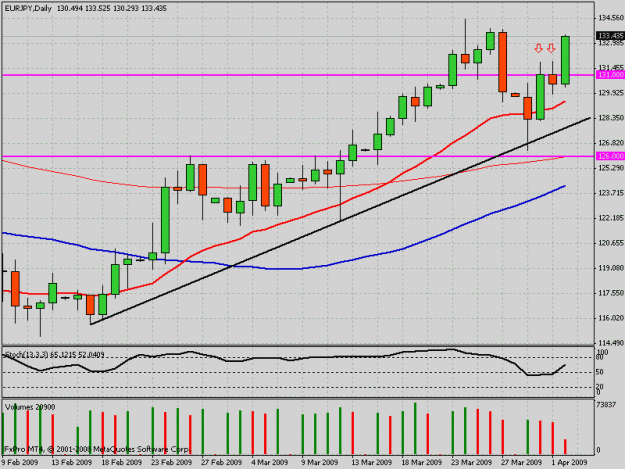
Task: Click the 128.350 price axis label
Action: click(x=611, y=118)
